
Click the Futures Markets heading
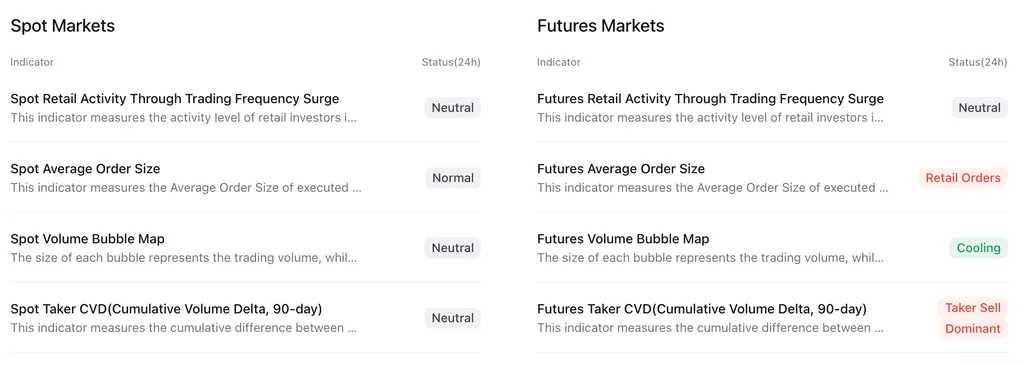[x=601, y=26]
